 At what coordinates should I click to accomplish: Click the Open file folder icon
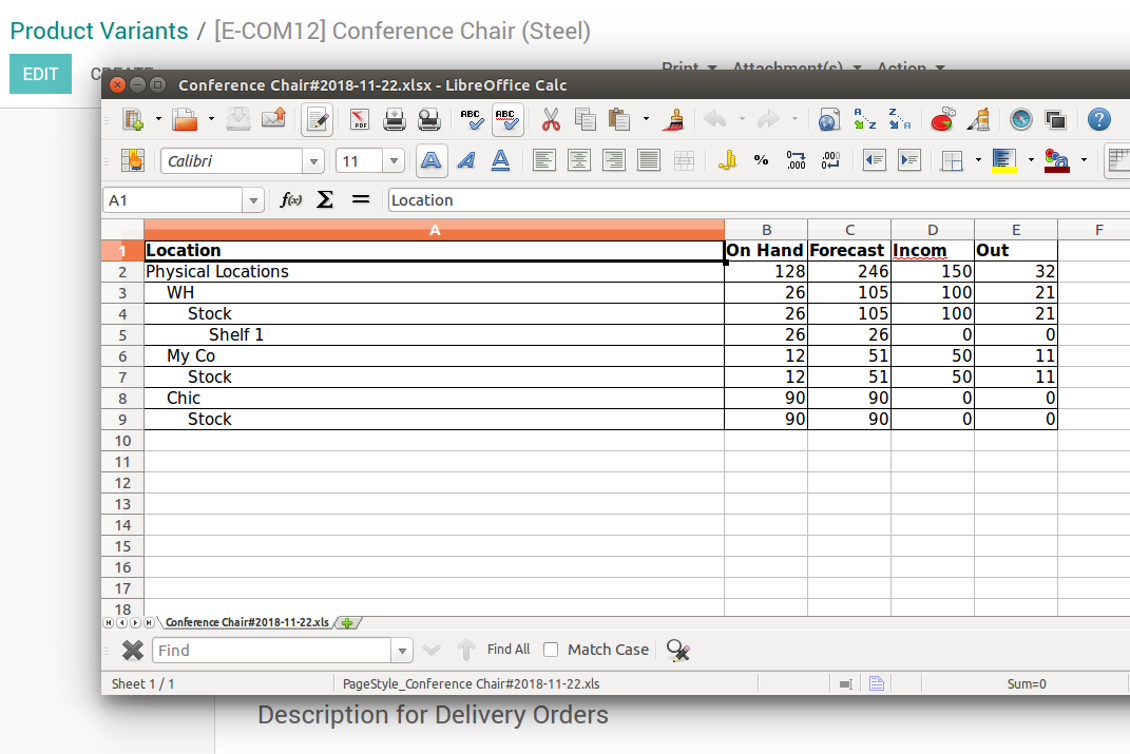[185, 119]
